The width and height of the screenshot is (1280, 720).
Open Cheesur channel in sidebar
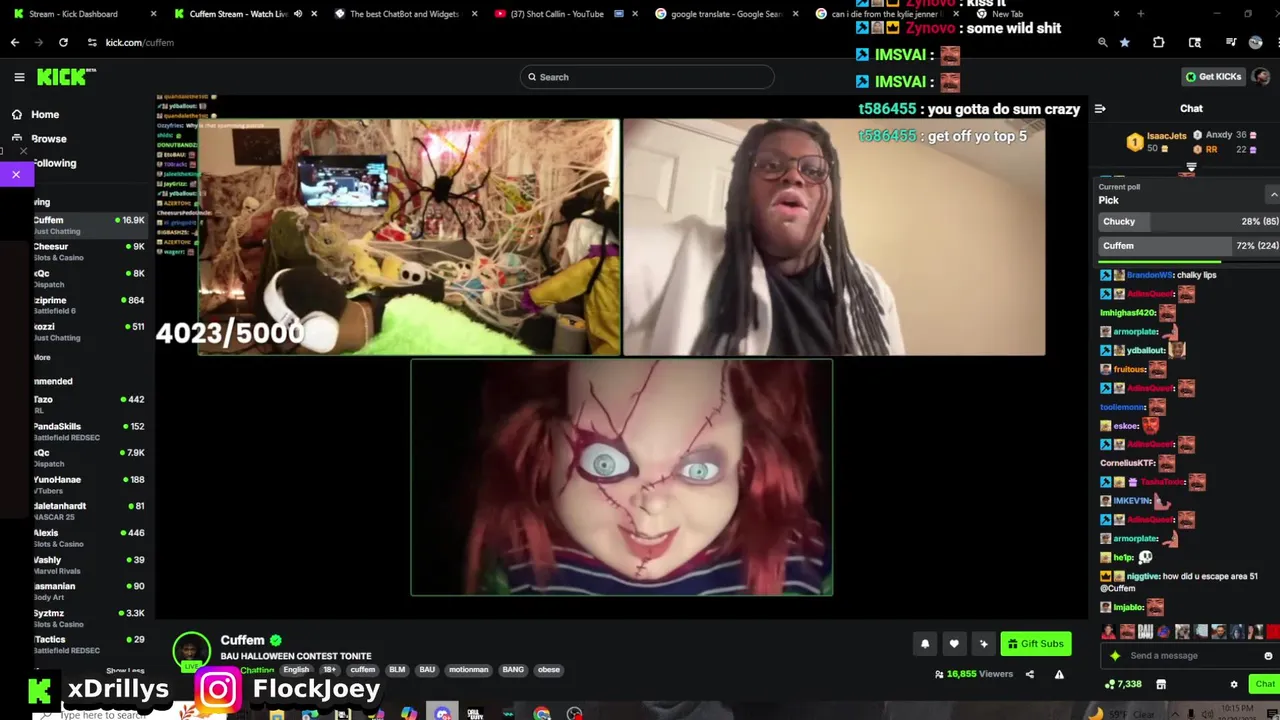pyautogui.click(x=88, y=252)
